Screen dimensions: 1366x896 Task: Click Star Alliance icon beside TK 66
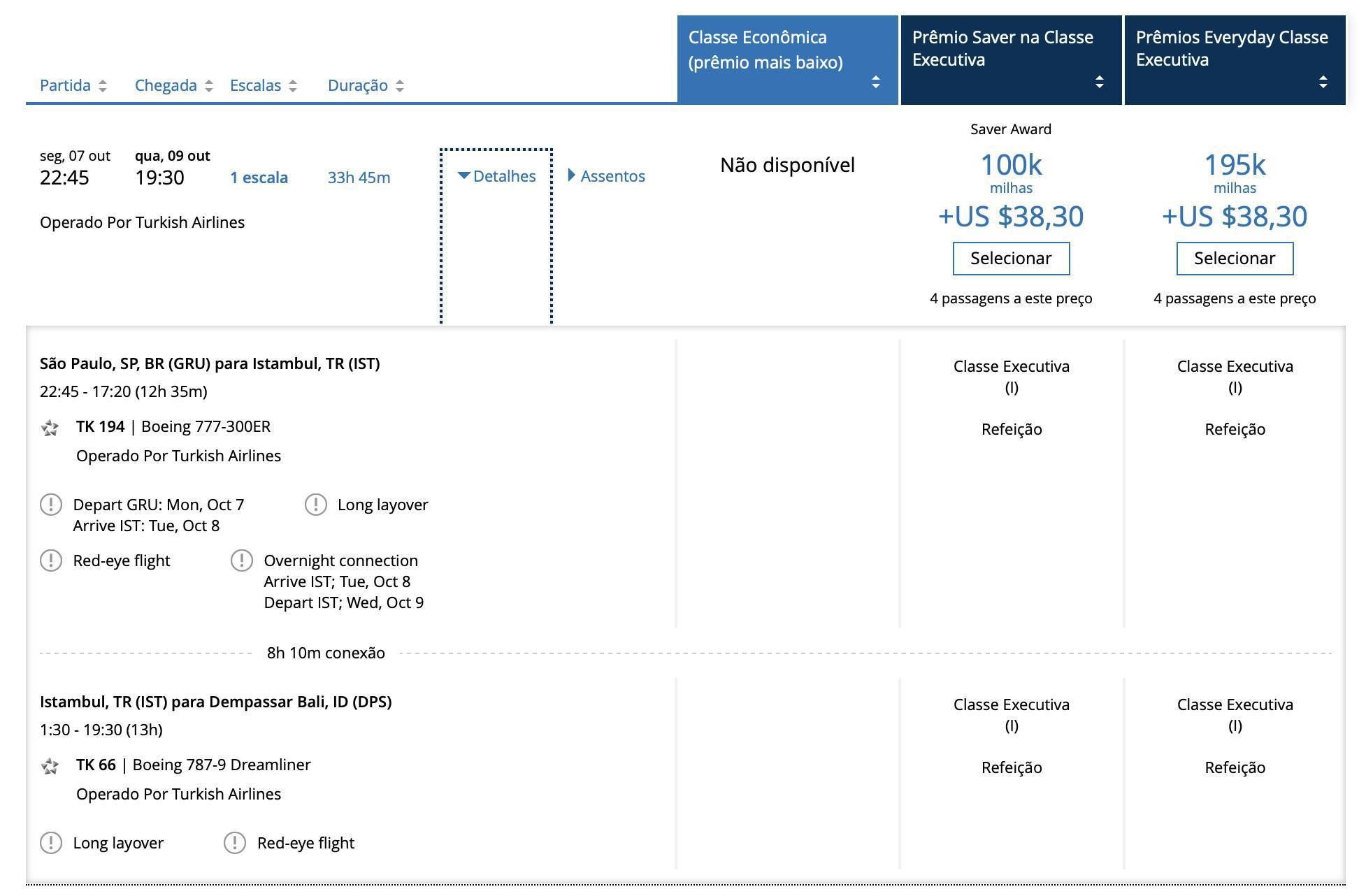[50, 766]
